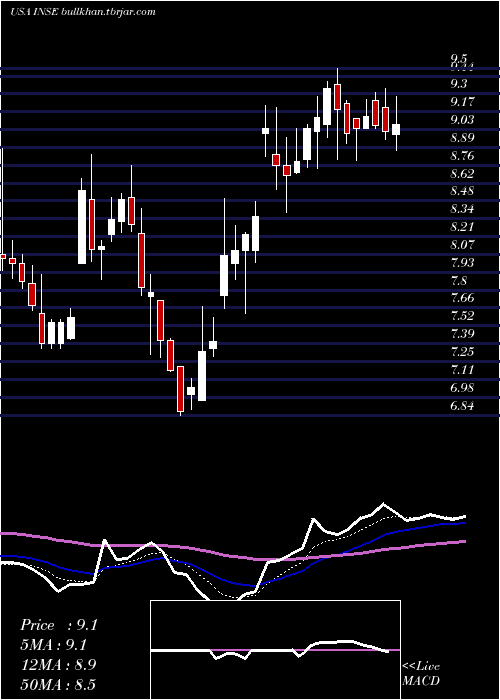500x700 pixels.
Task: Click the 8.34 price axis label
Action: [462, 209]
